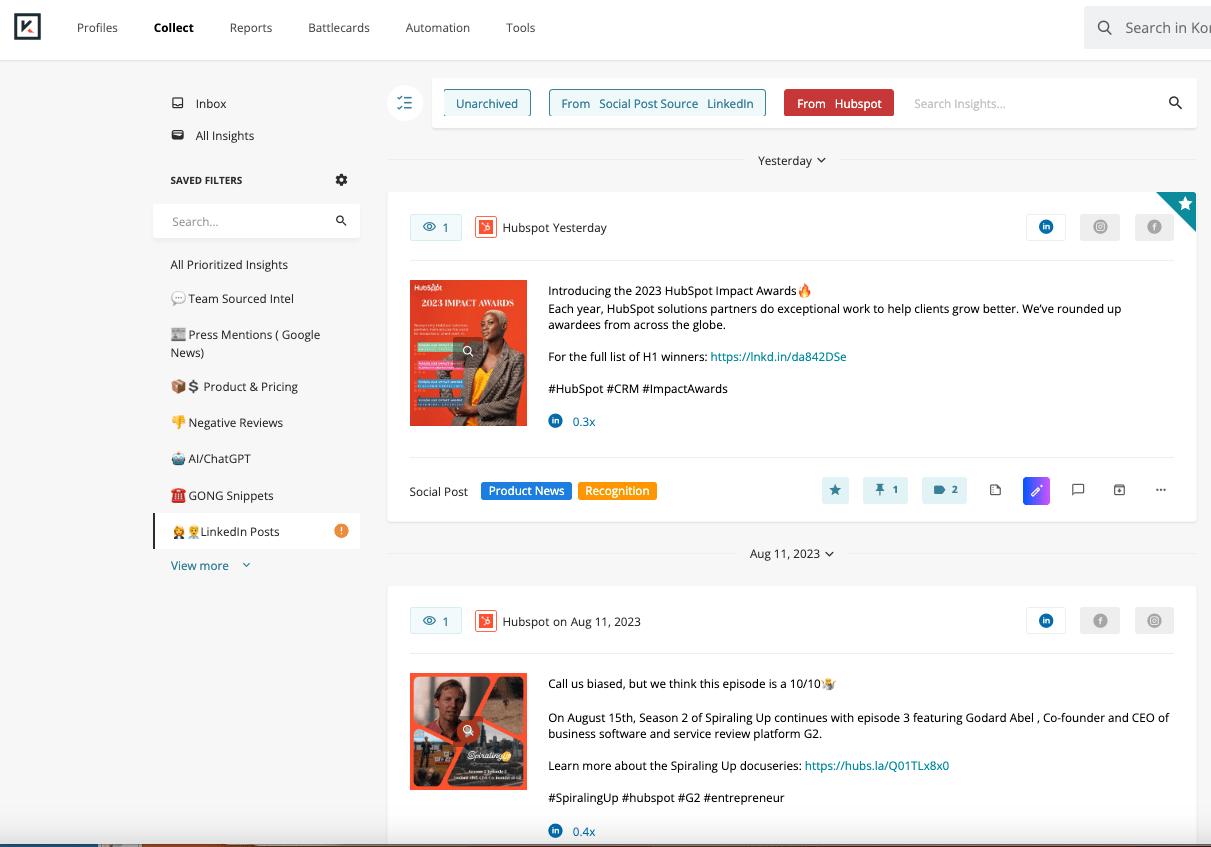This screenshot has width=1211, height=847.
Task: Toggle star priority on Impact Awards post
Action: click(835, 490)
